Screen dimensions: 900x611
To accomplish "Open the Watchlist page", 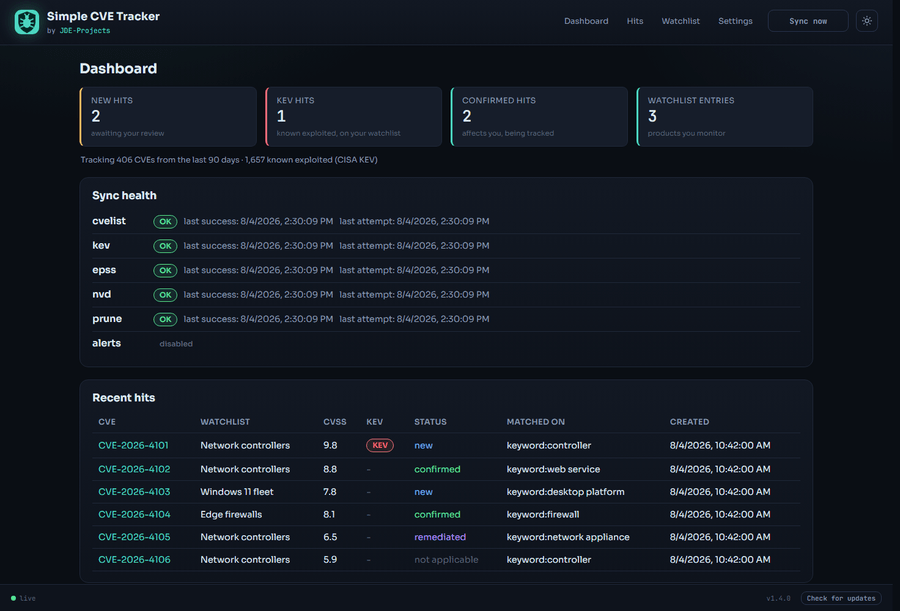I will point(680,21).
